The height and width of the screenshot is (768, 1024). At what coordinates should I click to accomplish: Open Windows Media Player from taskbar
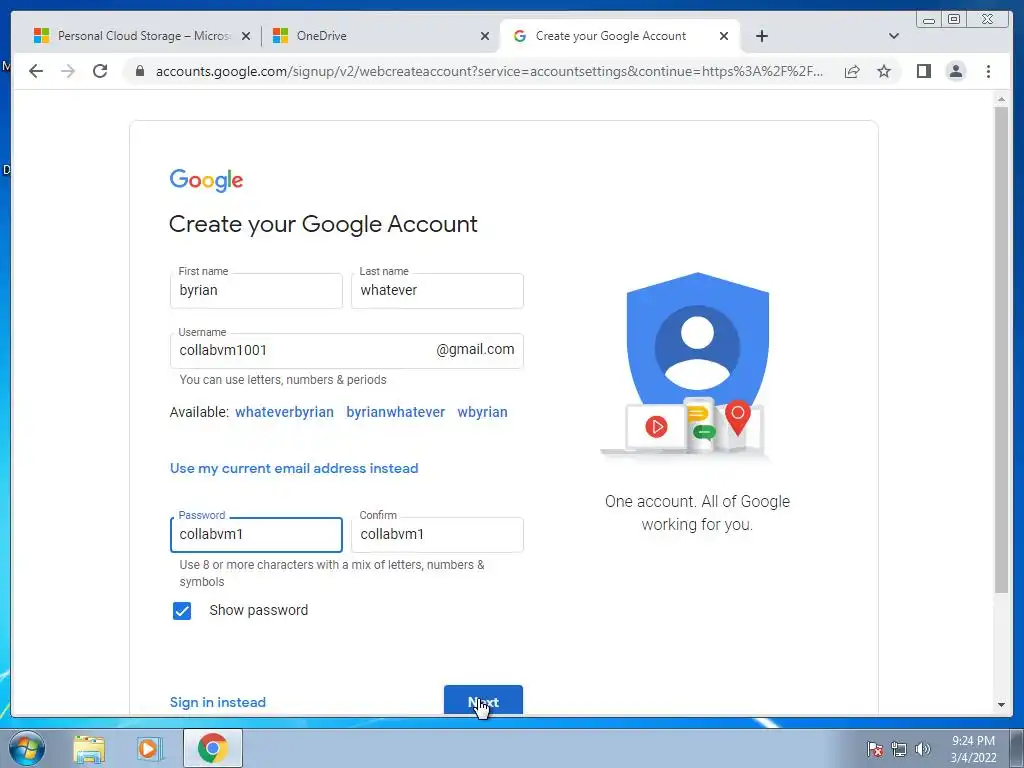[x=149, y=748]
